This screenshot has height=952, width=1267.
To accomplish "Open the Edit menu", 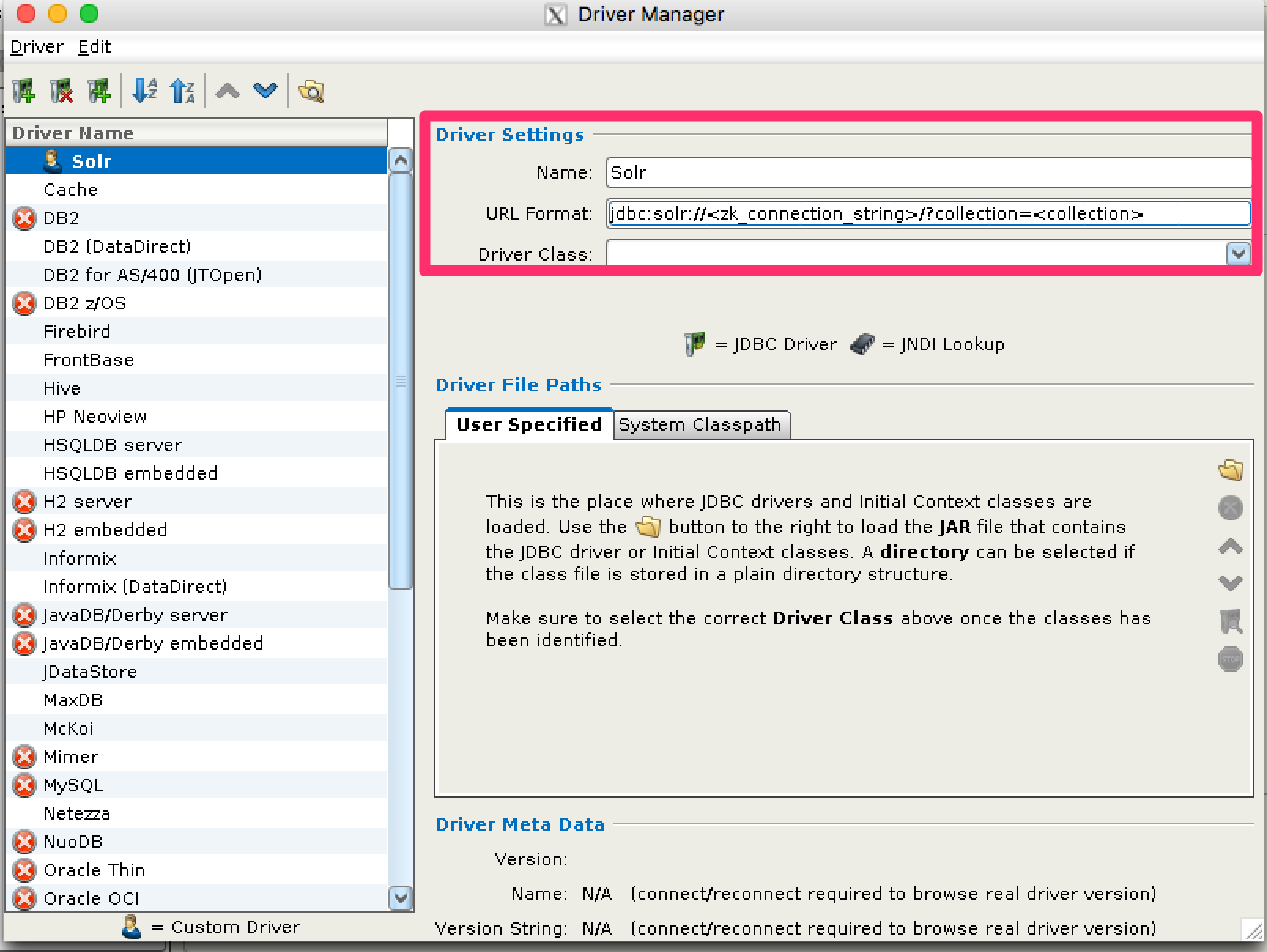I will click(94, 47).
